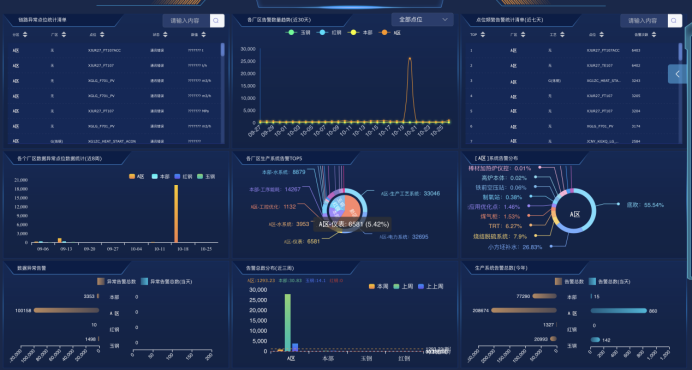This screenshot has width=692, height=370.
Task: Sort left table by first column arrows
Action: (x=25, y=34)
